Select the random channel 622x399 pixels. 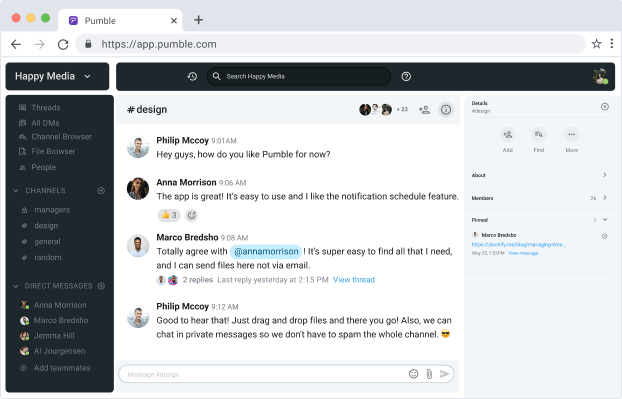point(42,257)
